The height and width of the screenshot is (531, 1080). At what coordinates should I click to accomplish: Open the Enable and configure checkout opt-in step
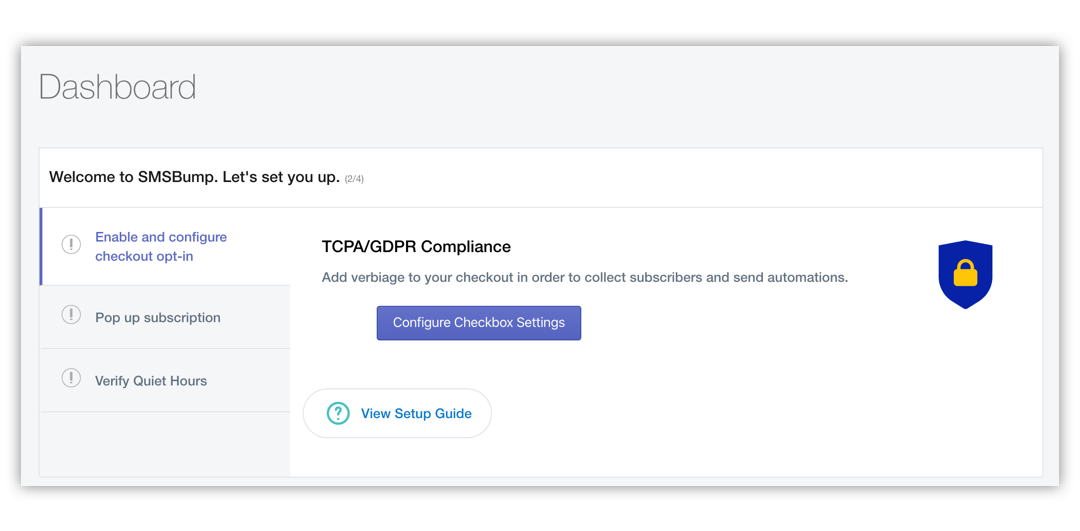tap(165, 247)
